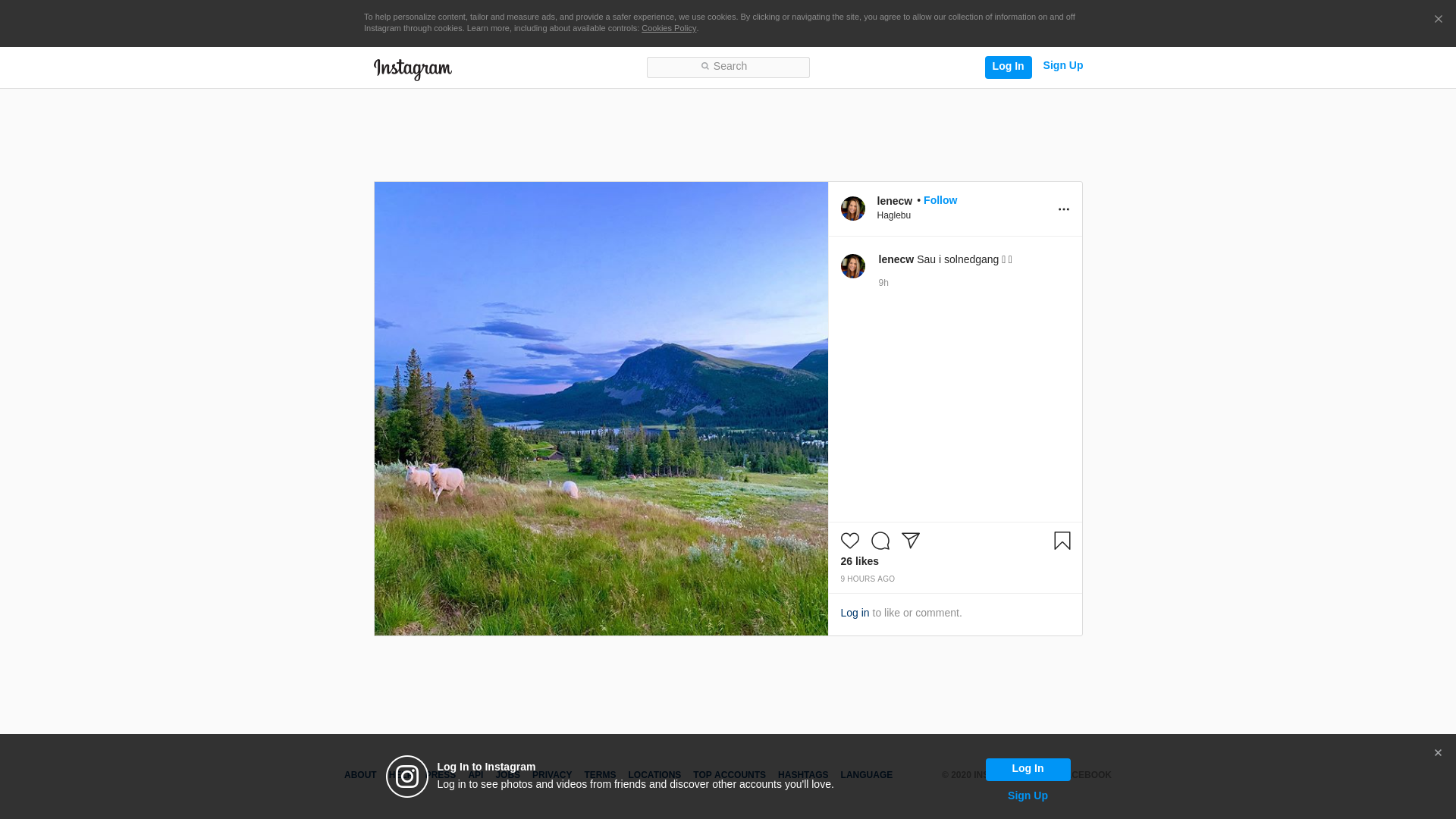
Task: Click the Instagram logo in header
Action: (413, 69)
